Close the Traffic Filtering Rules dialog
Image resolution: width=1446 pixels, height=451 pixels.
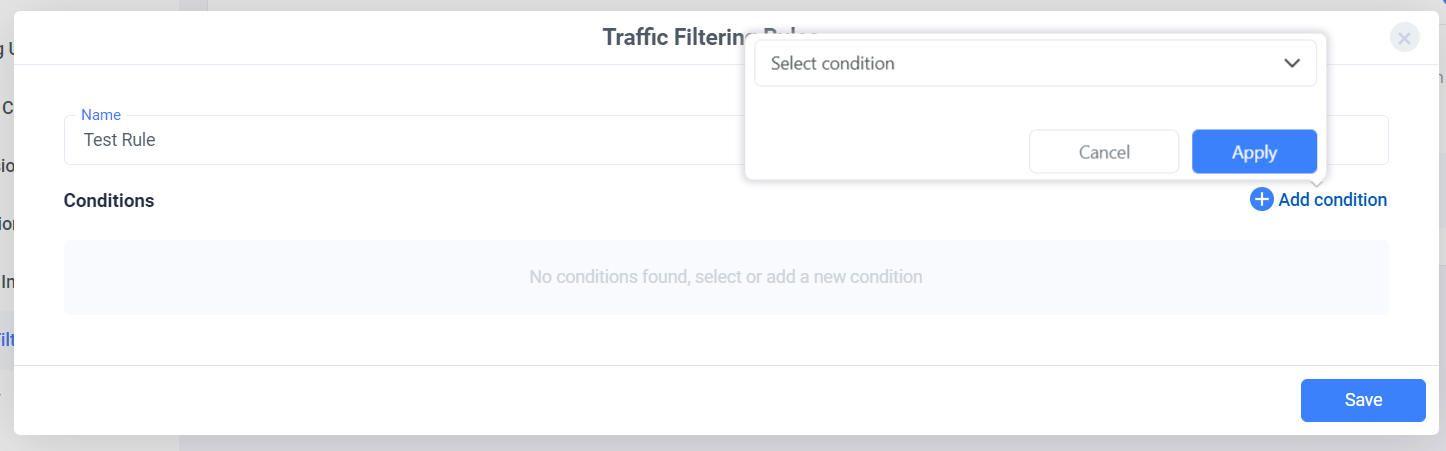click(1404, 38)
